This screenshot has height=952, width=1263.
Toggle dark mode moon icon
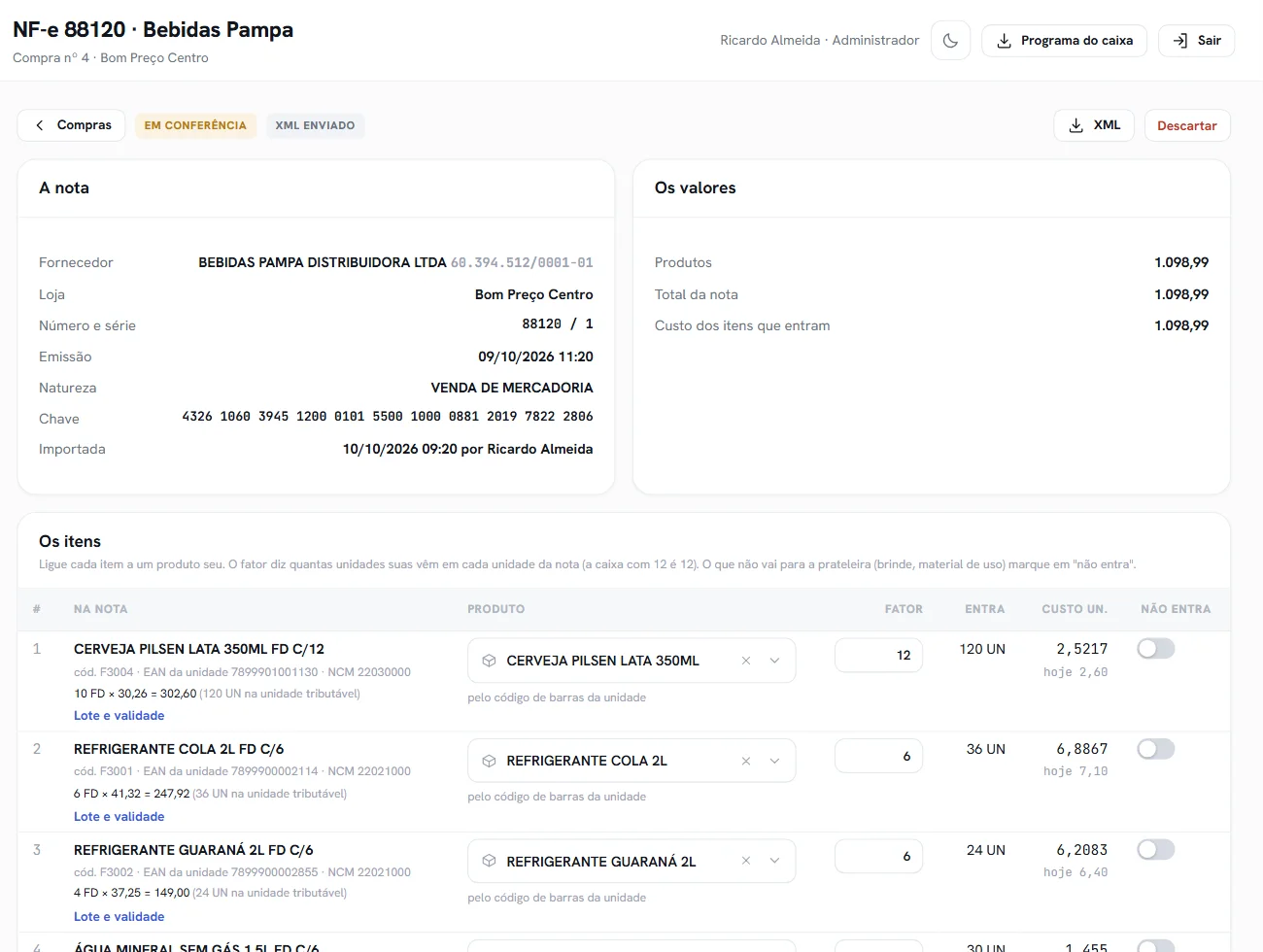coord(950,41)
